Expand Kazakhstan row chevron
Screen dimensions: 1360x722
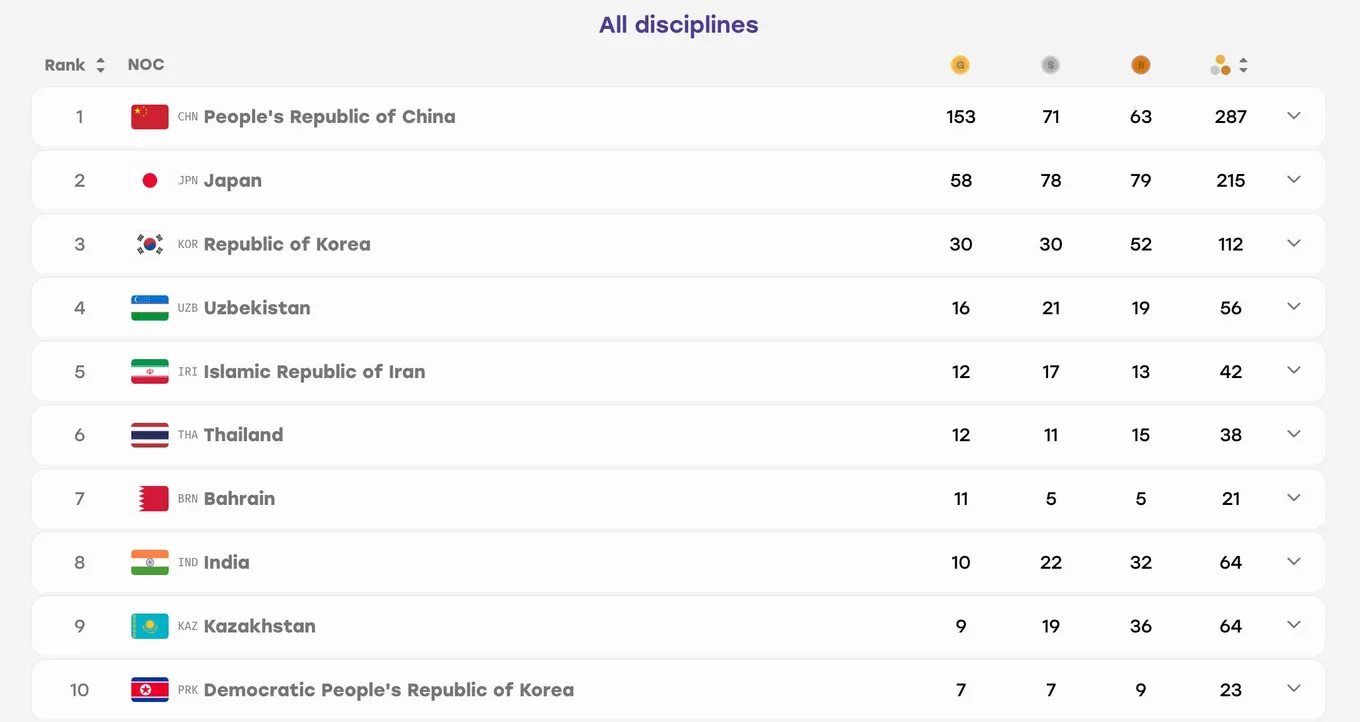click(1294, 625)
